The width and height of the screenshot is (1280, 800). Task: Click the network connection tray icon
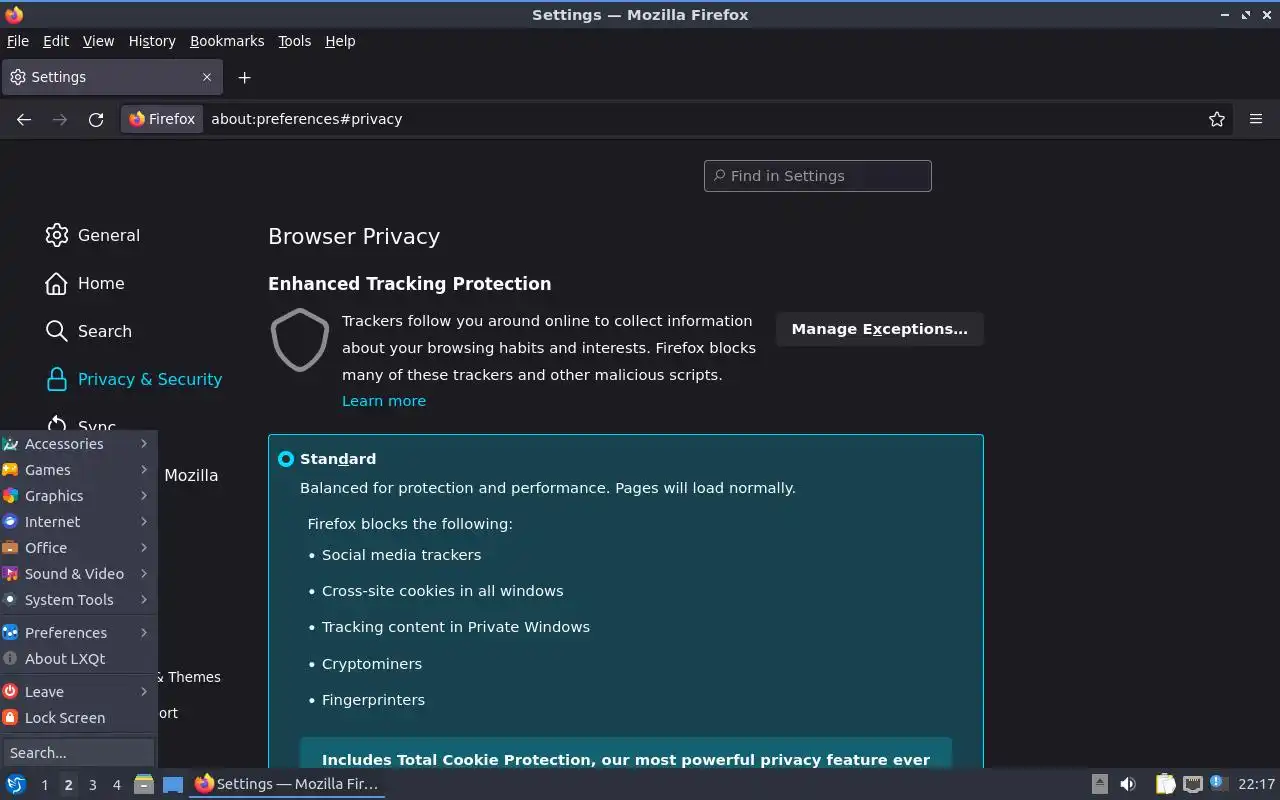pyautogui.click(x=1192, y=784)
